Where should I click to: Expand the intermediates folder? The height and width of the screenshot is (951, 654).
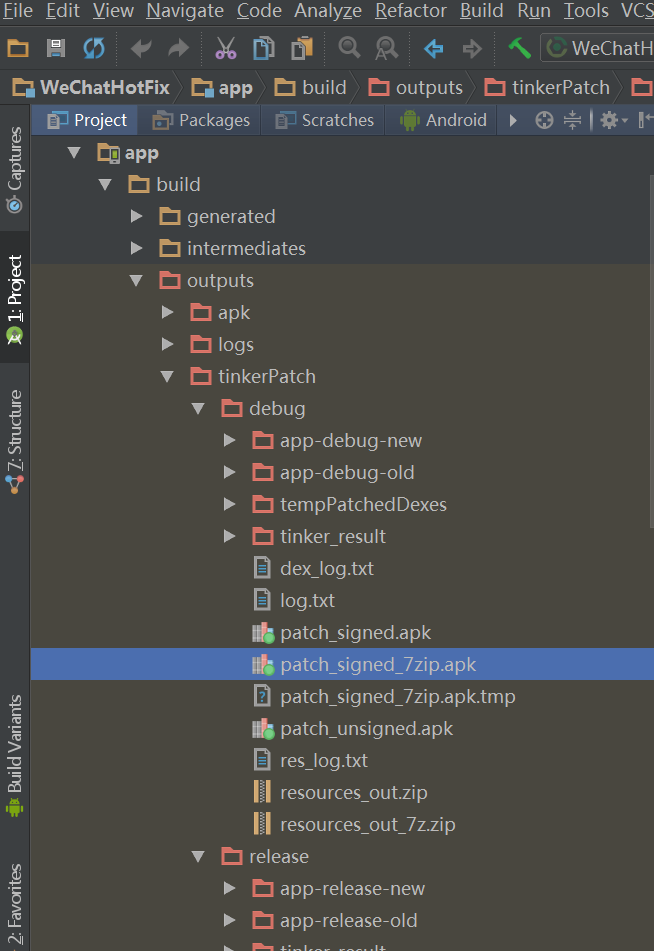[x=137, y=248]
